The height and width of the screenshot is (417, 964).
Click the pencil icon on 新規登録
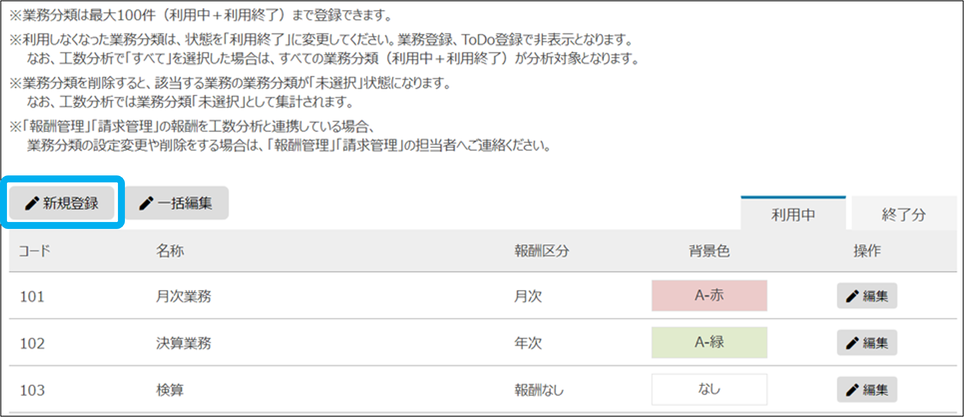tap(32, 203)
